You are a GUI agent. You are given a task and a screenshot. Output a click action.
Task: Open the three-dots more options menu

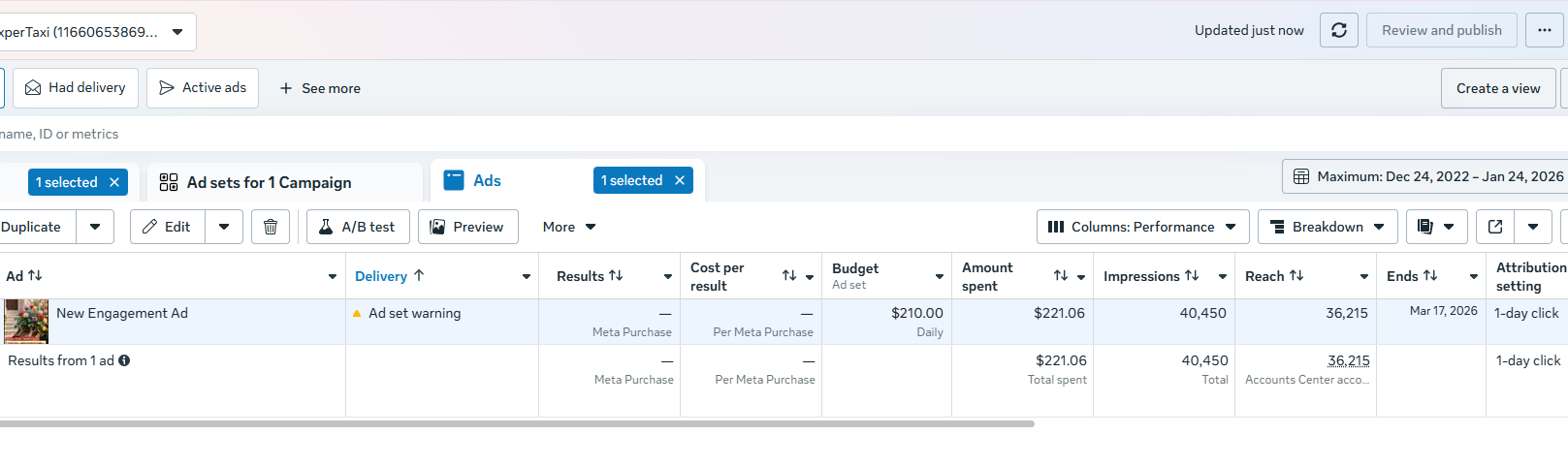1545,30
